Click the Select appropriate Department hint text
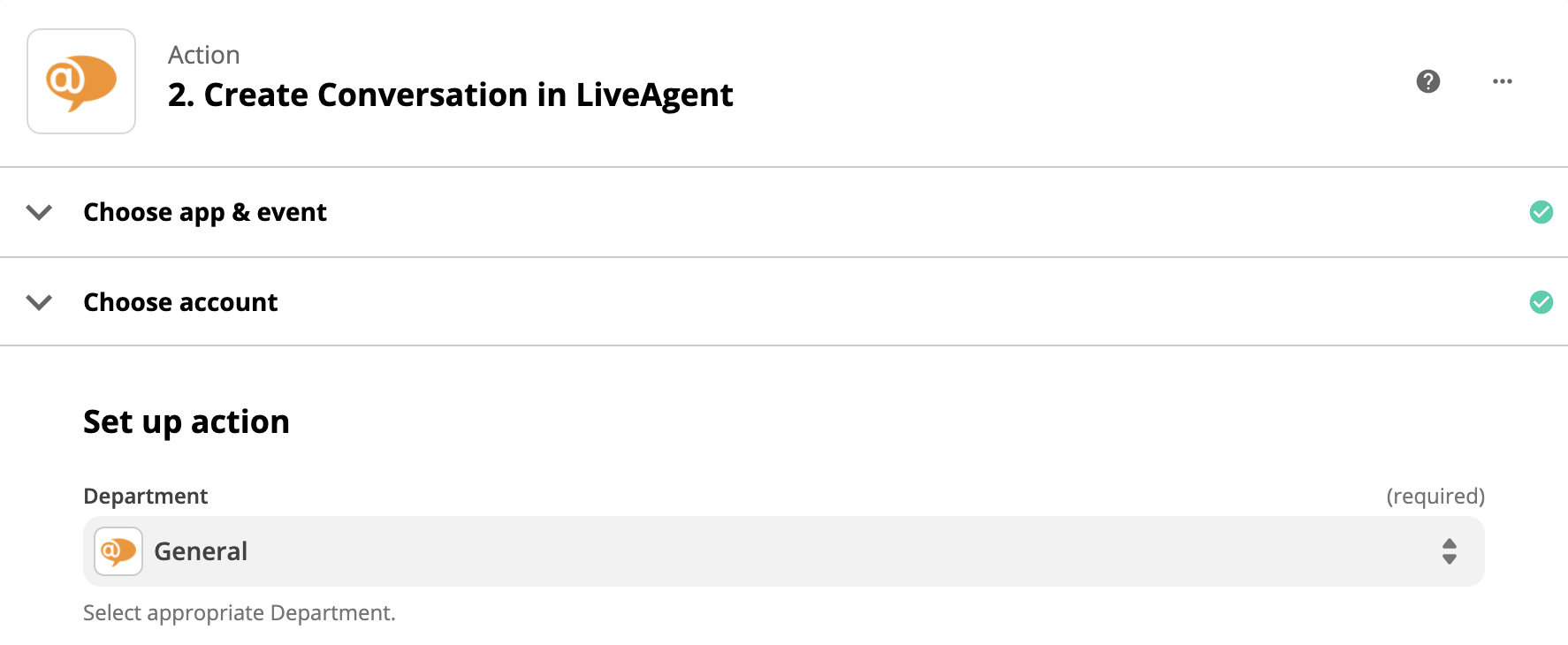This screenshot has height=645, width=1568. pos(239,612)
